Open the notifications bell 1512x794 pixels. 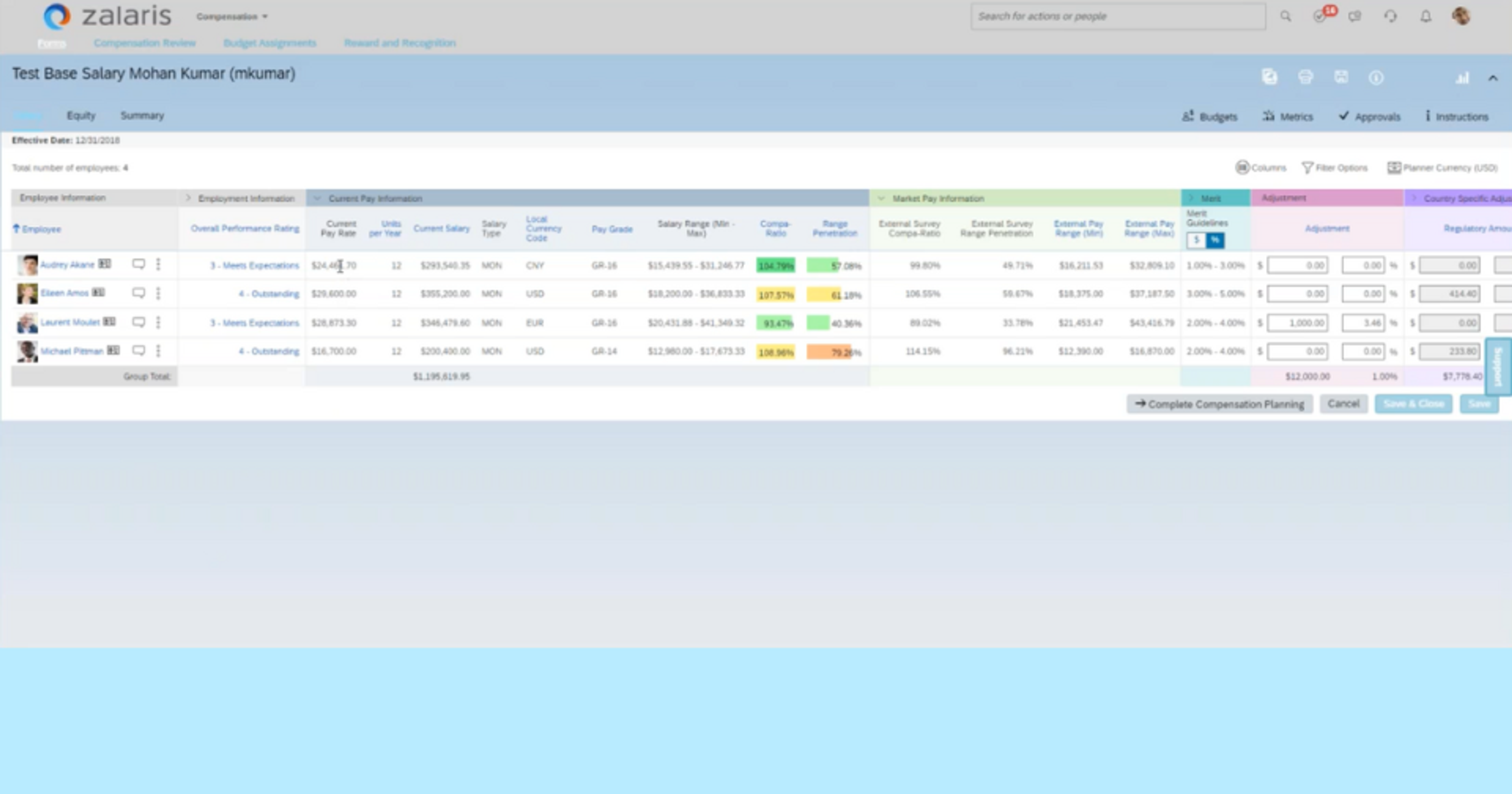click(1426, 17)
